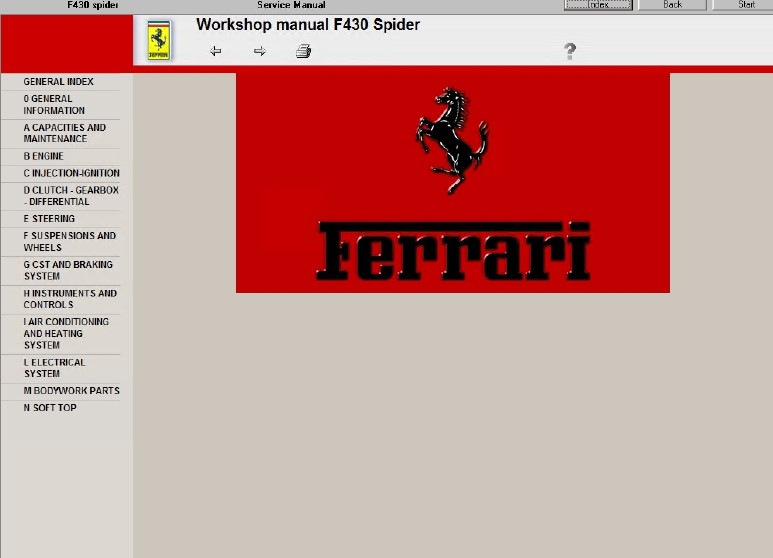Select B ENGINE chapter
The height and width of the screenshot is (558, 773).
tap(43, 156)
